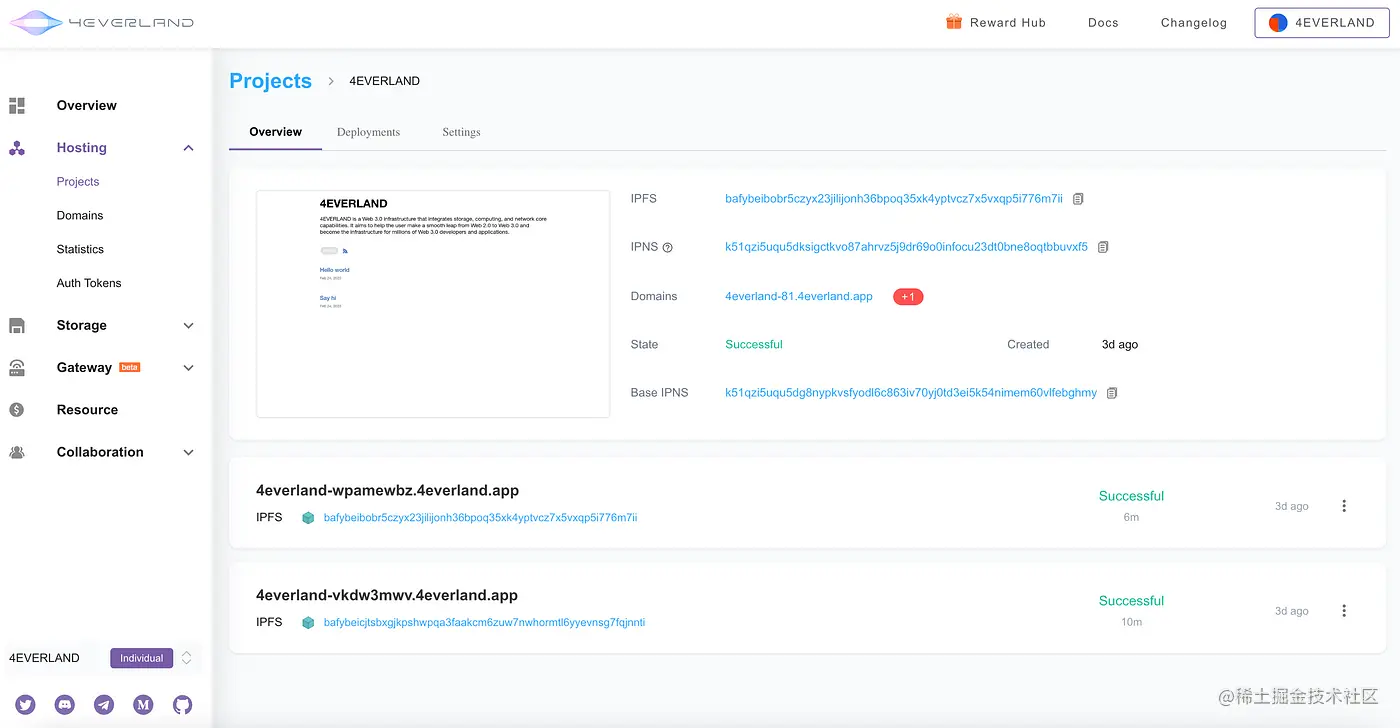Switch to the Overview tab
The height and width of the screenshot is (728, 1400).
click(x=276, y=132)
